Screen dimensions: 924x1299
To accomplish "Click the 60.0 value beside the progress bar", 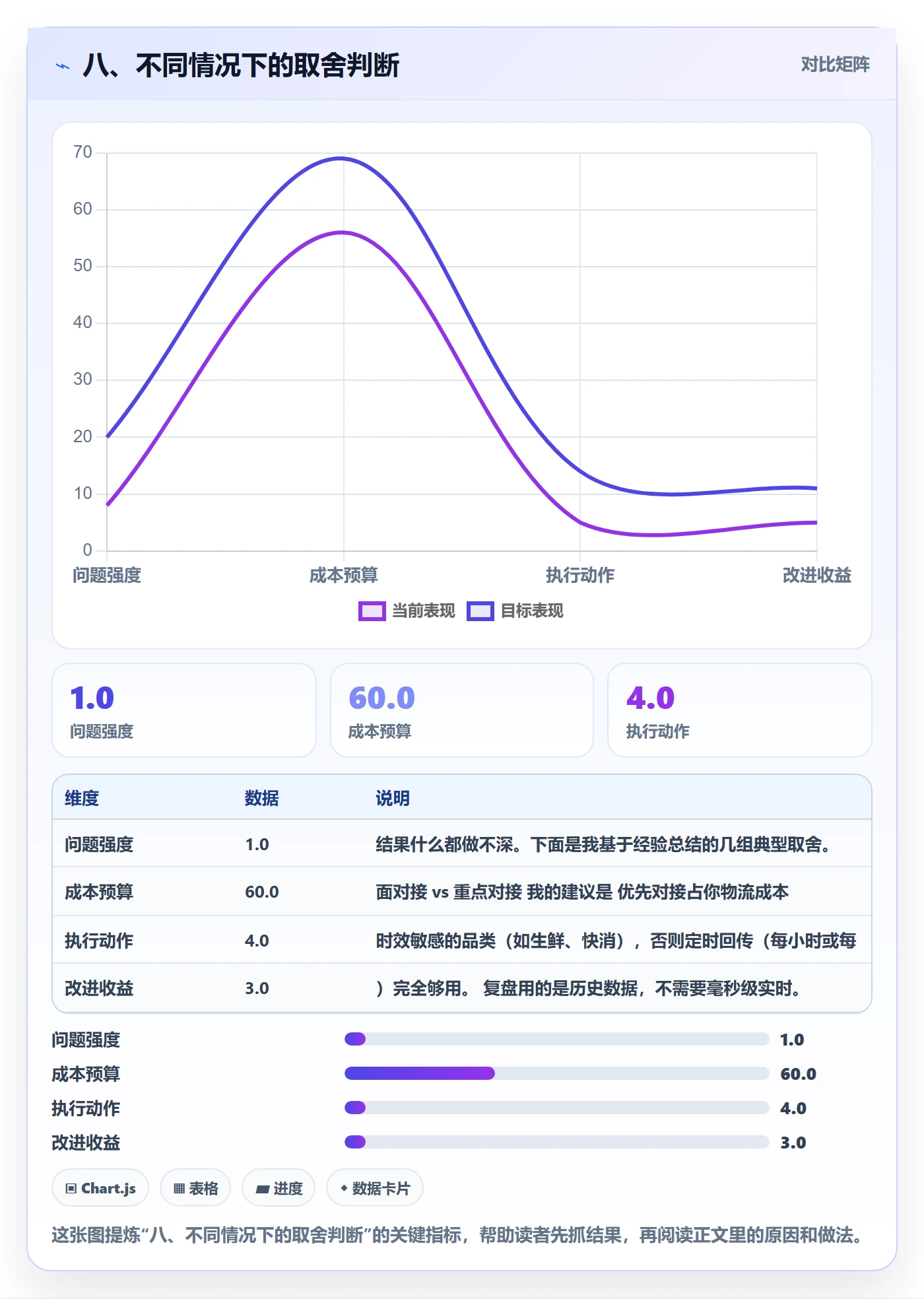I will (798, 1074).
